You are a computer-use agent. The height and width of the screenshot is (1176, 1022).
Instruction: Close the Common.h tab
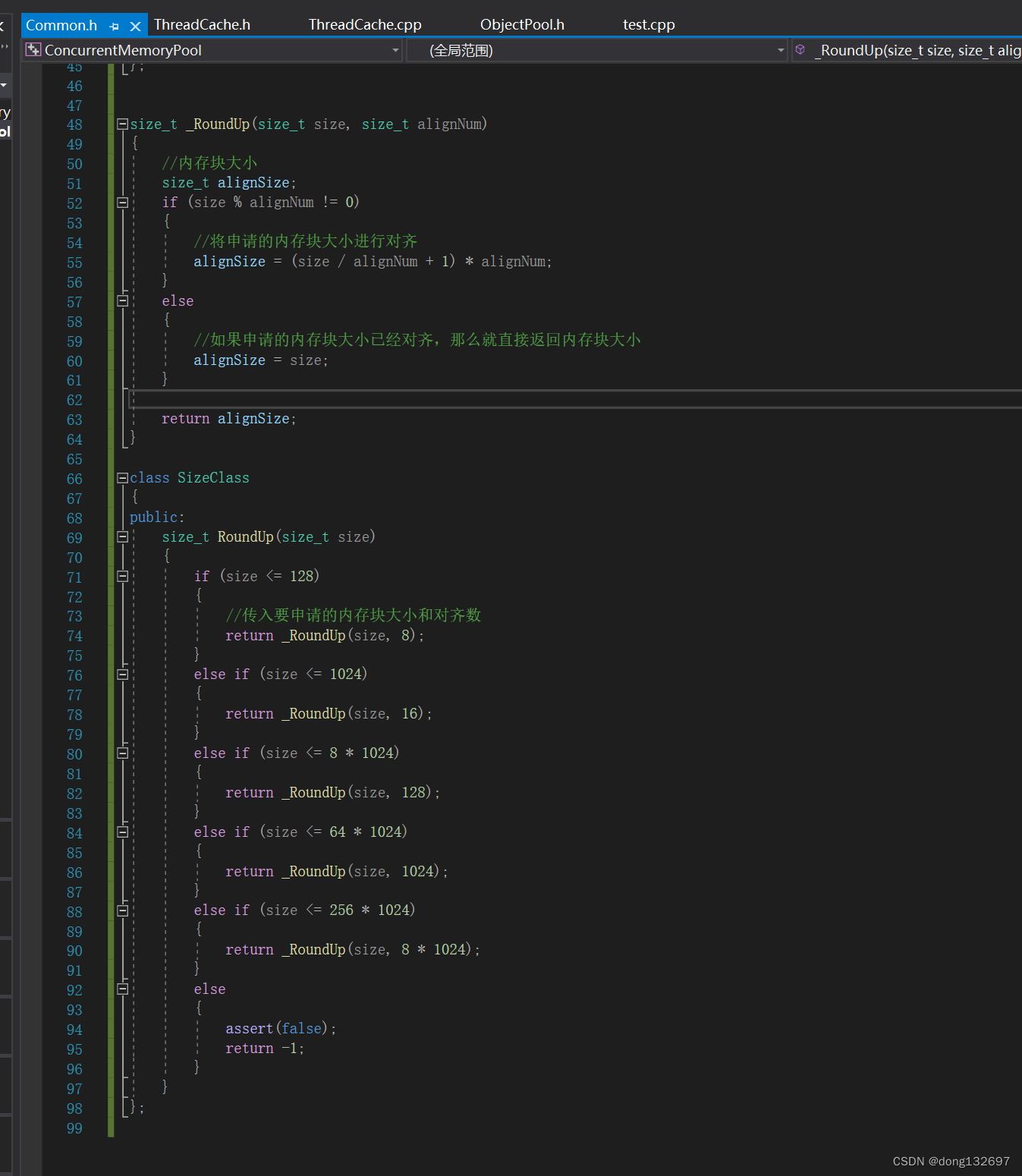tap(135, 26)
